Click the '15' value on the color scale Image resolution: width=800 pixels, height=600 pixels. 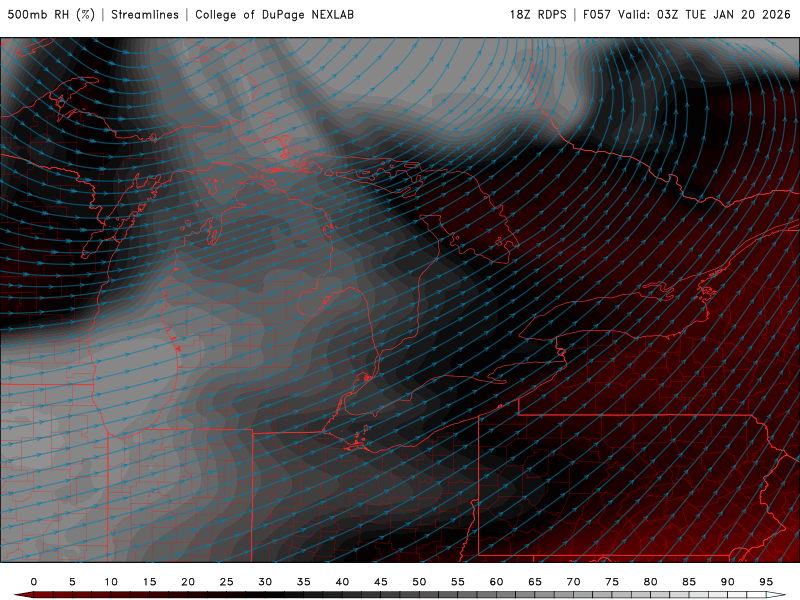[x=149, y=582]
